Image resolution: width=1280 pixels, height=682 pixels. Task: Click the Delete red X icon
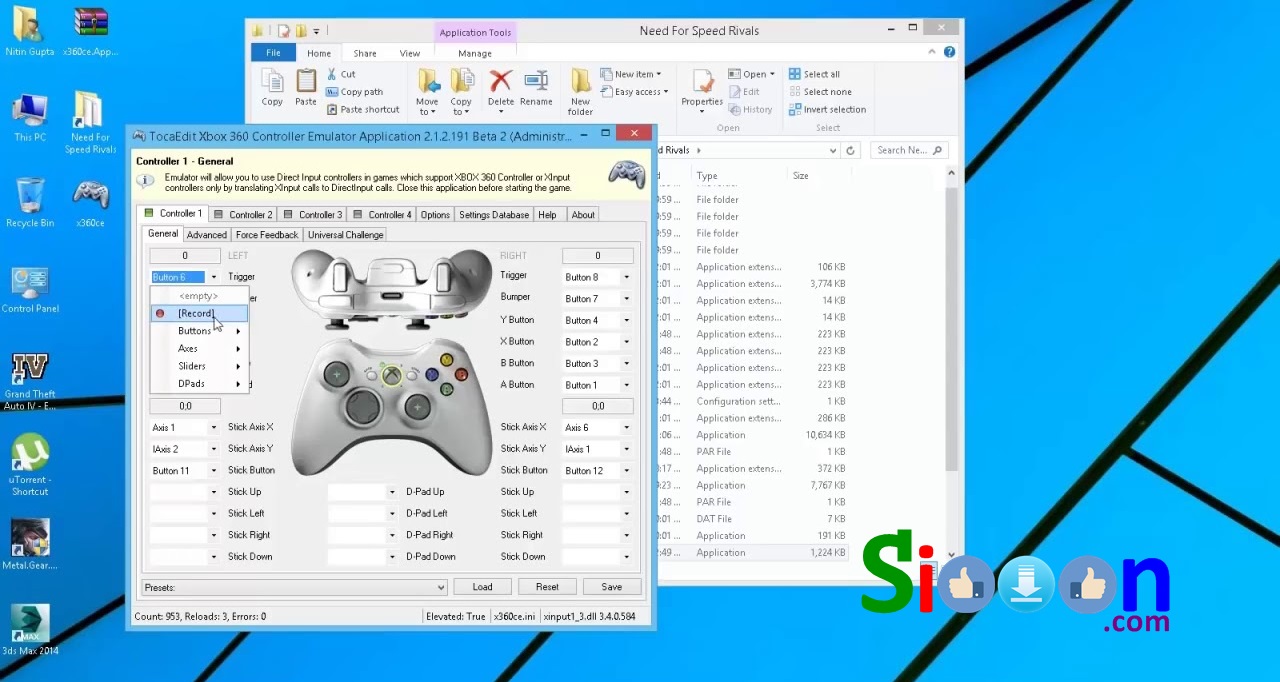coord(501,87)
